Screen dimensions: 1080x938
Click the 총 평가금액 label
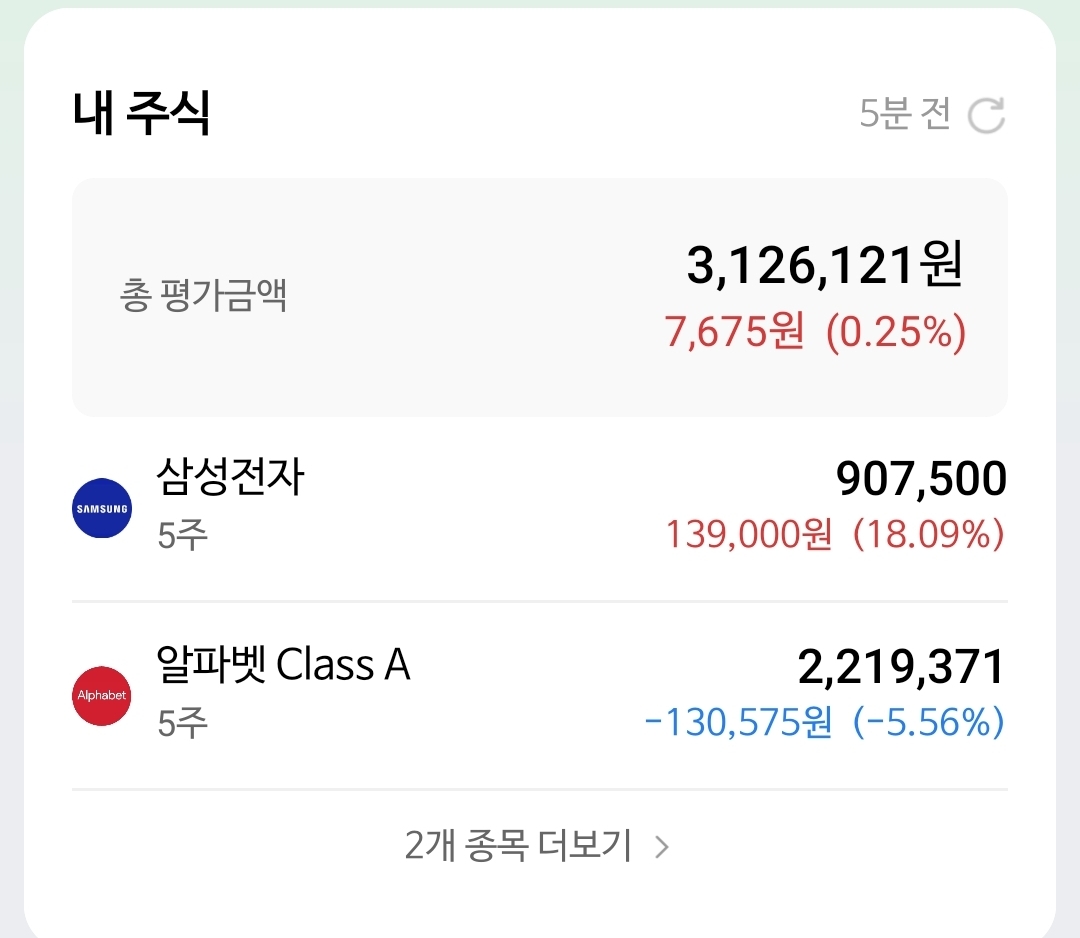click(x=204, y=297)
